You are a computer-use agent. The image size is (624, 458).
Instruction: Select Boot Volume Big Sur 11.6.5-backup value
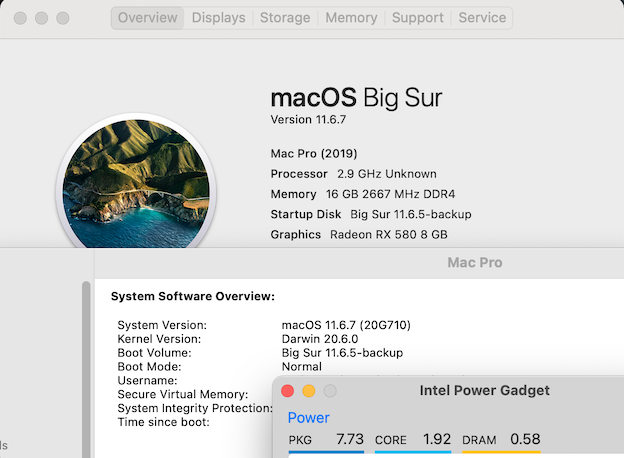342,353
